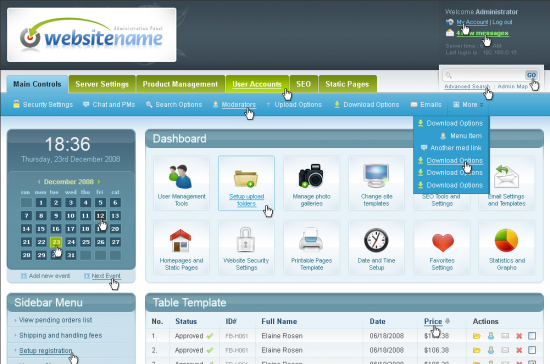Open Website Security Settings padlock icon
Viewport: 550px width, 364px height.
click(246, 240)
